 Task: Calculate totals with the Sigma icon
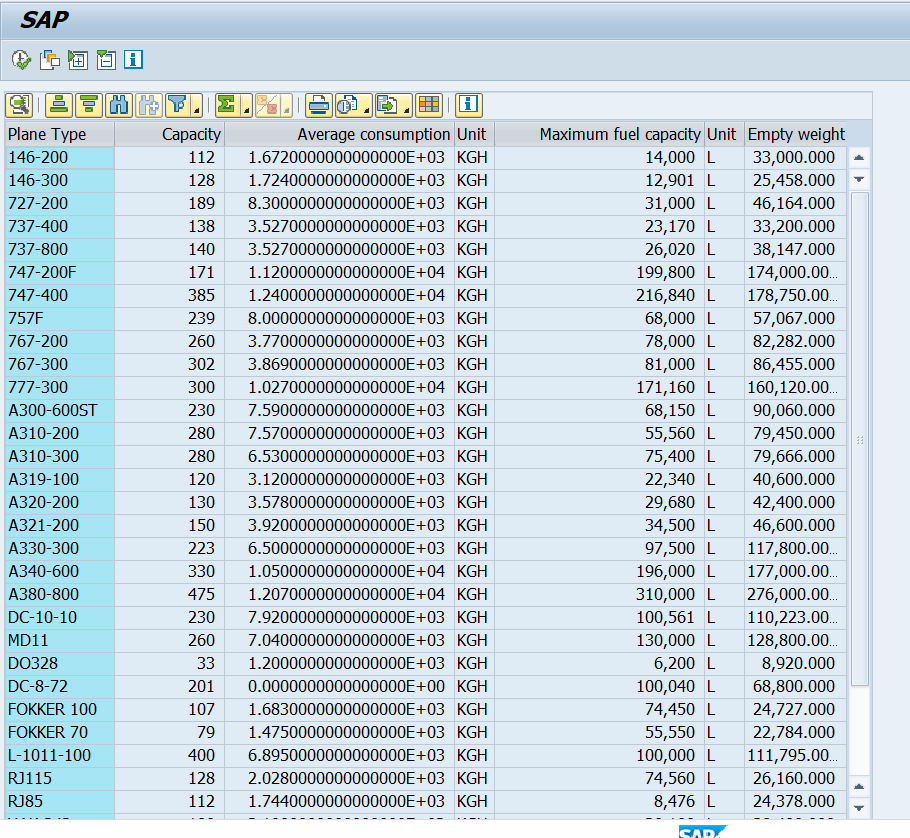[x=228, y=105]
